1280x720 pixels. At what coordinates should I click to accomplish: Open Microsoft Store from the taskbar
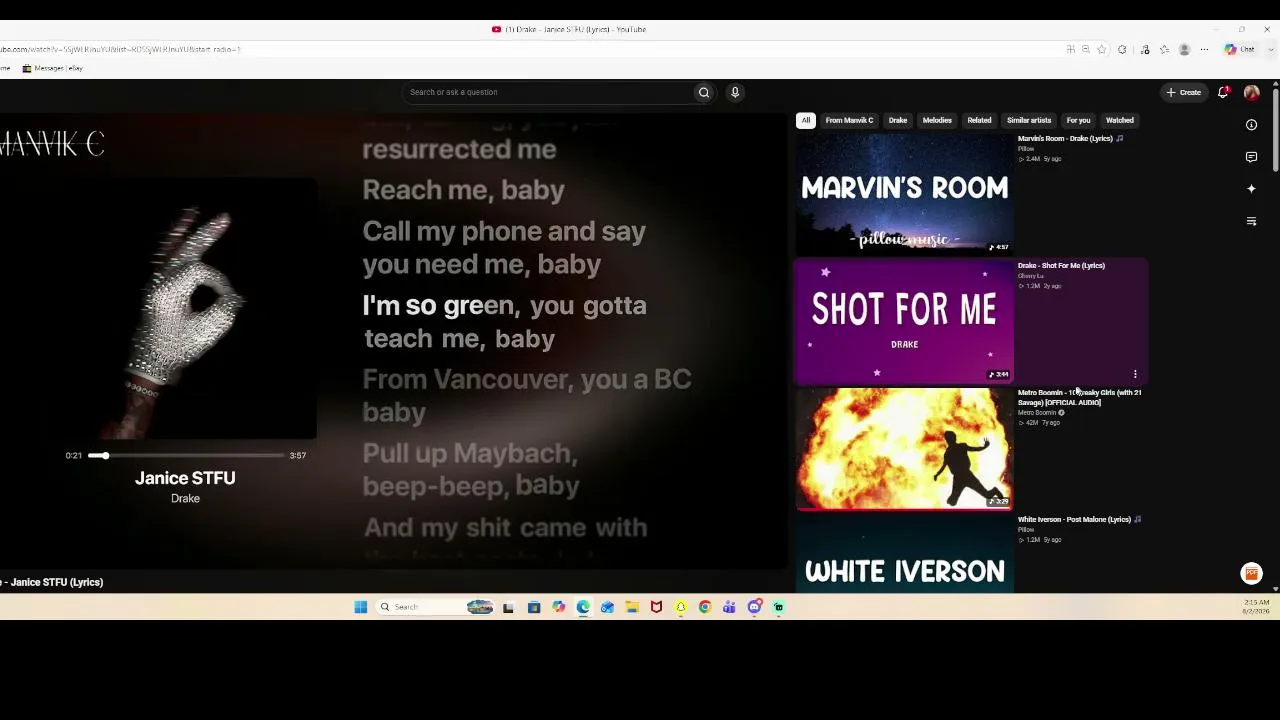534,607
